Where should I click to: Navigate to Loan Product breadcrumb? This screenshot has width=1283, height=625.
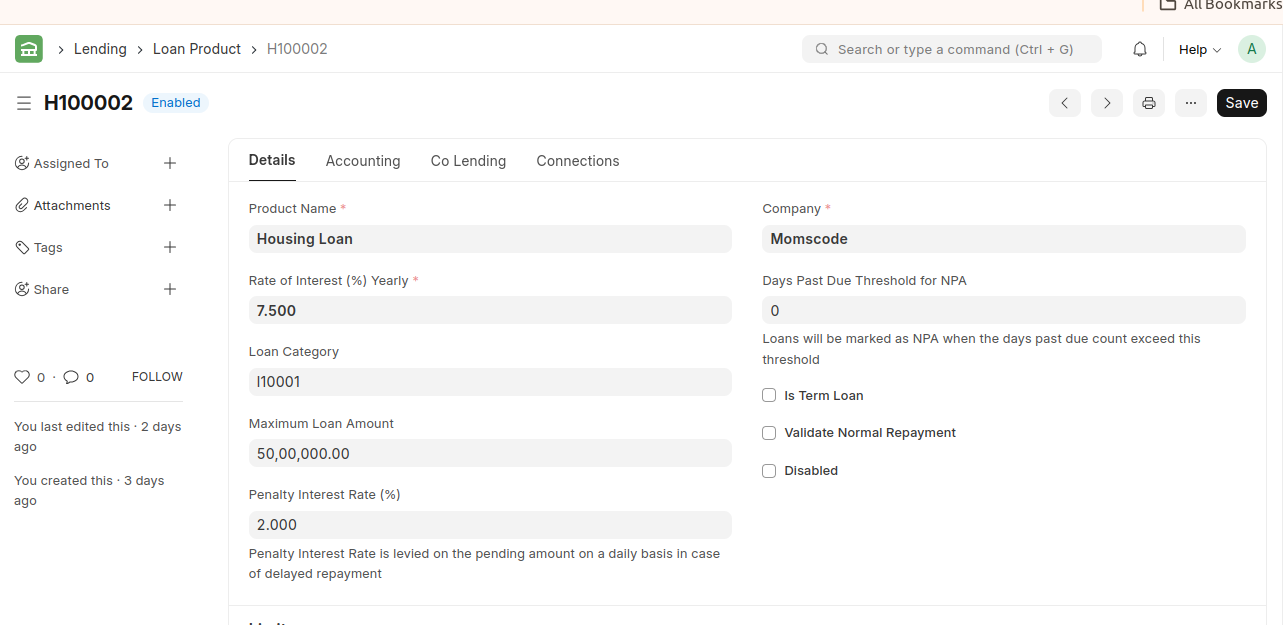tap(197, 49)
